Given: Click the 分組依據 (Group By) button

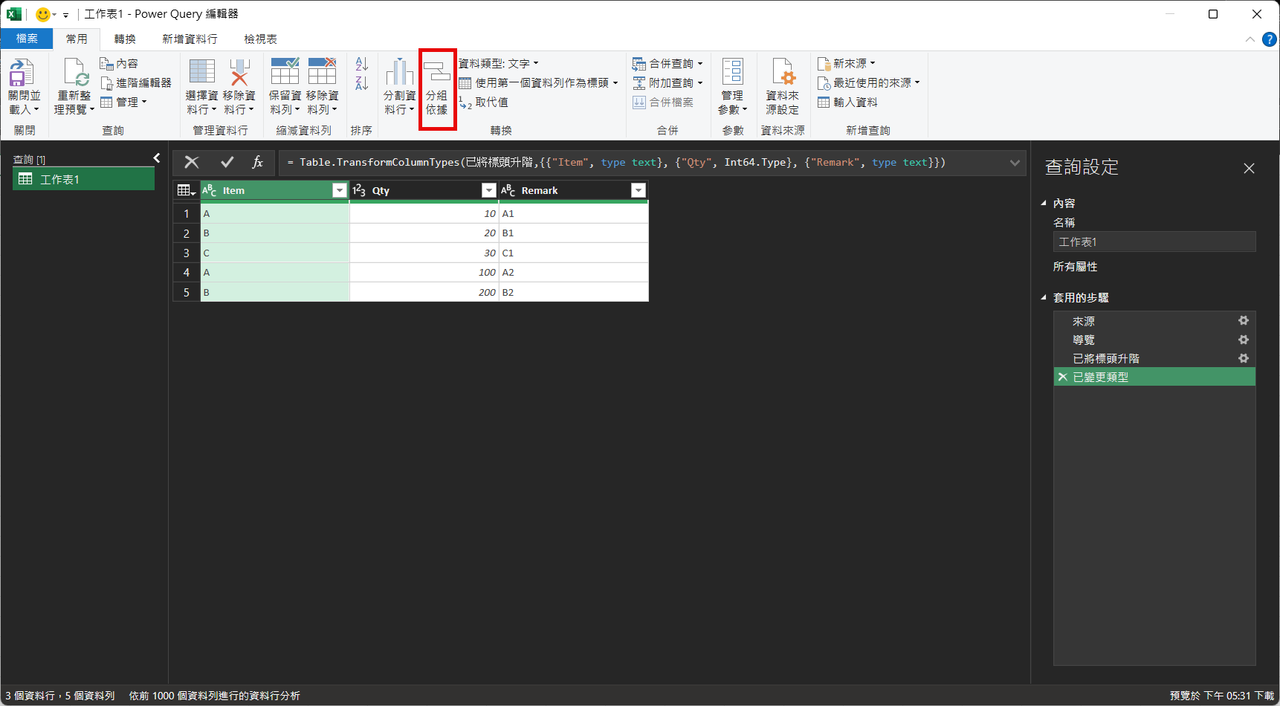Looking at the screenshot, I should [437, 88].
